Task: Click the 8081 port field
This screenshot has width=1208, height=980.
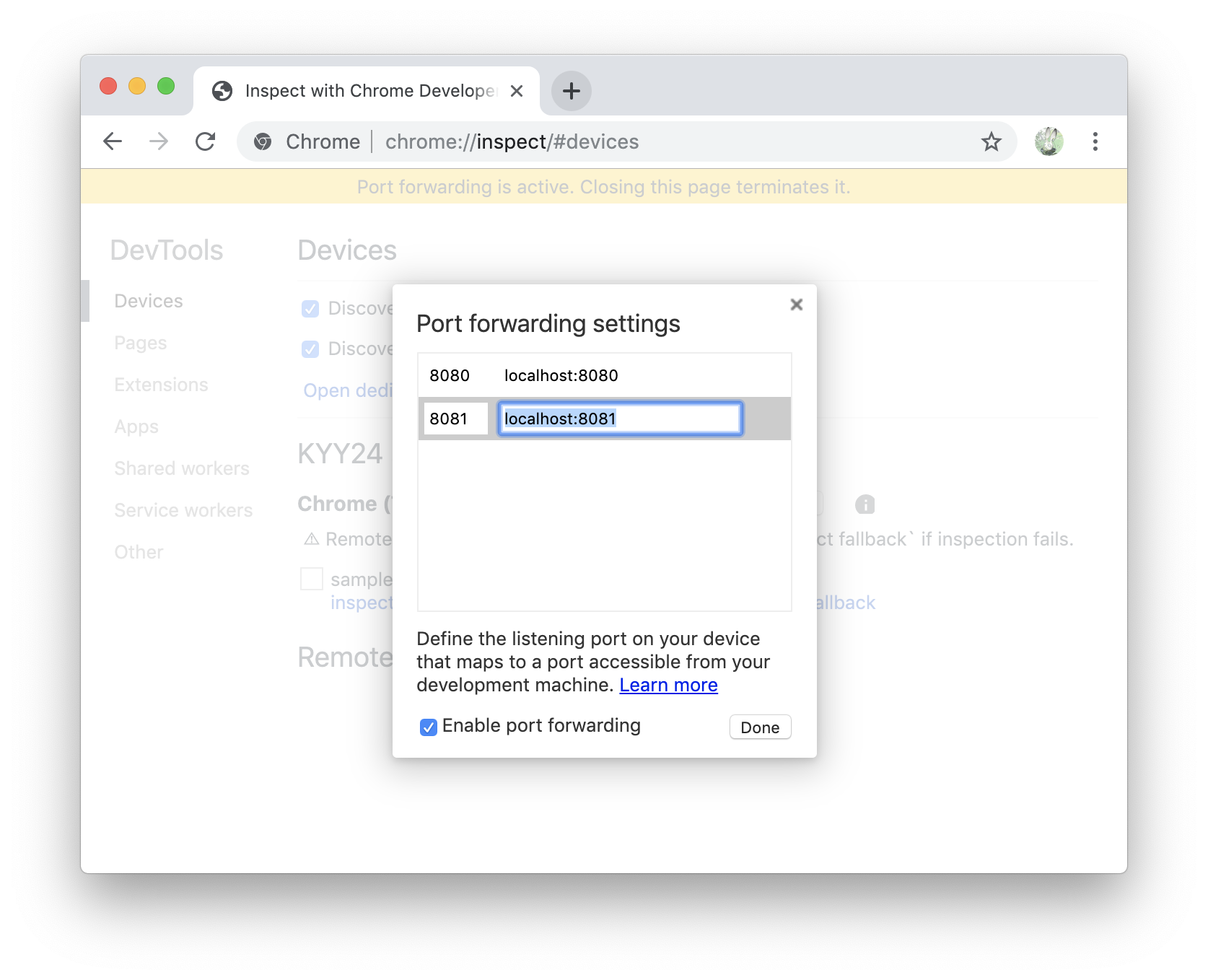Action: click(455, 419)
